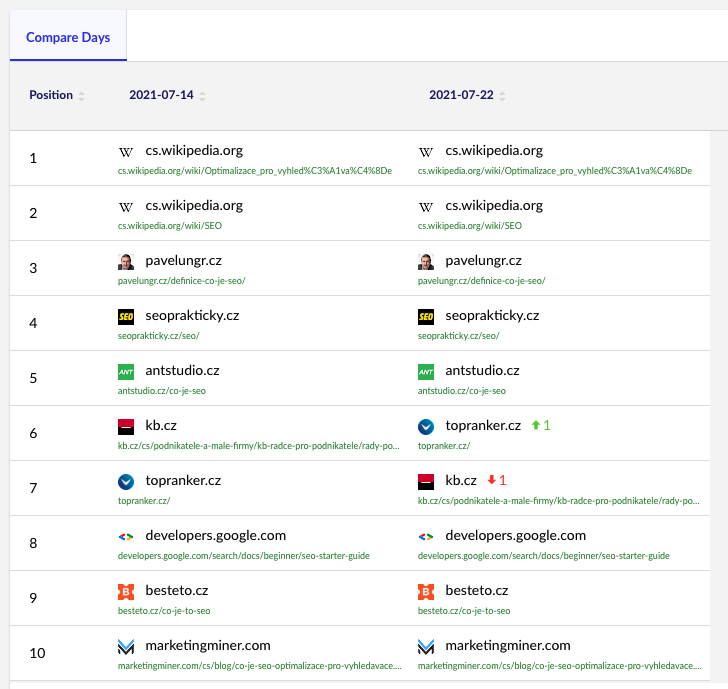
Task: Select topranker.cz domain name in position 6
Action: pos(483,426)
